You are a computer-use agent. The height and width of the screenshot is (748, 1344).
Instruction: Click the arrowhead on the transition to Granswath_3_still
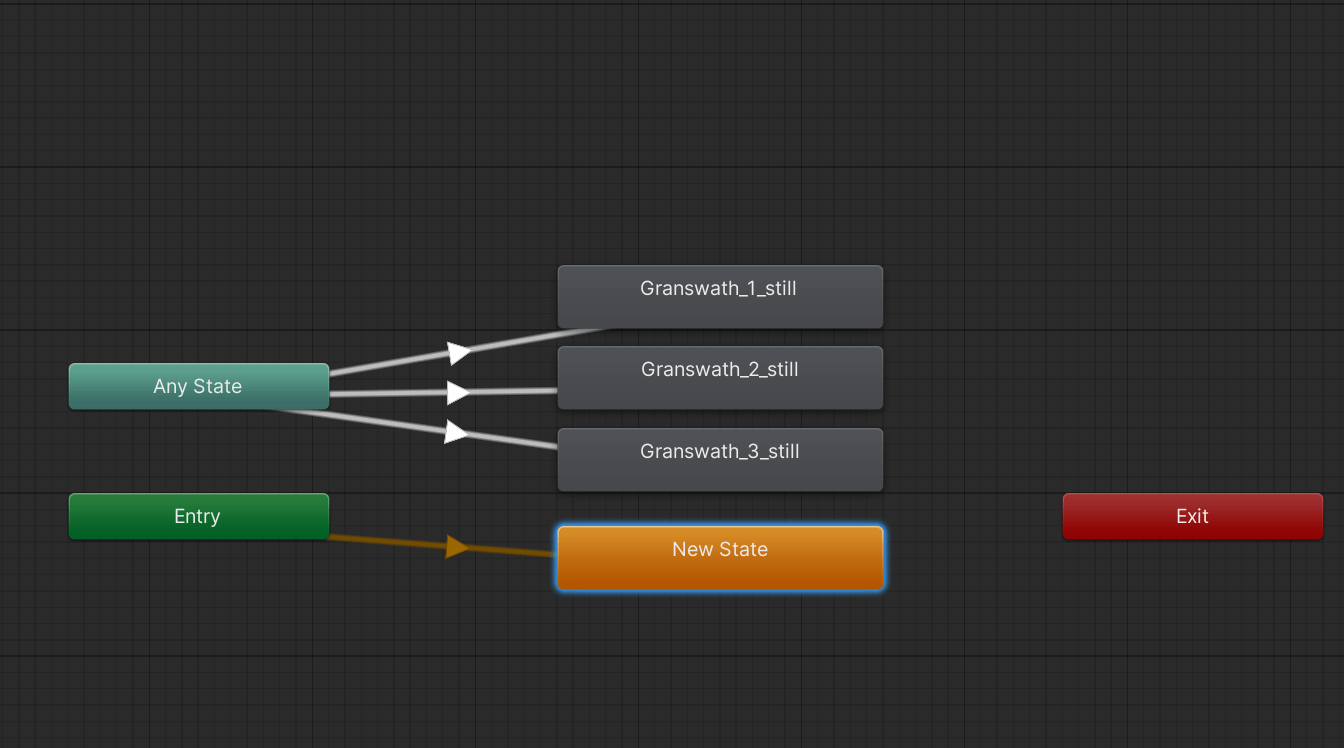456,432
